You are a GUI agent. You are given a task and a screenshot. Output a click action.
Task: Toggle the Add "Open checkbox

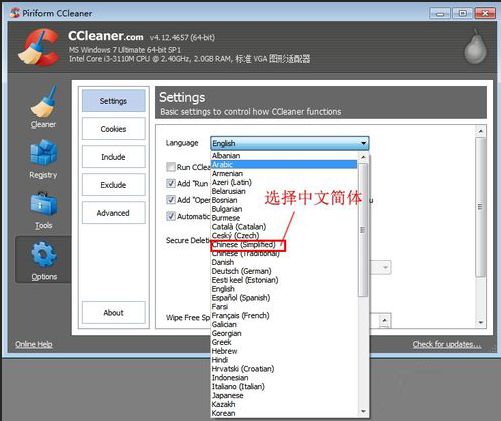click(x=171, y=200)
